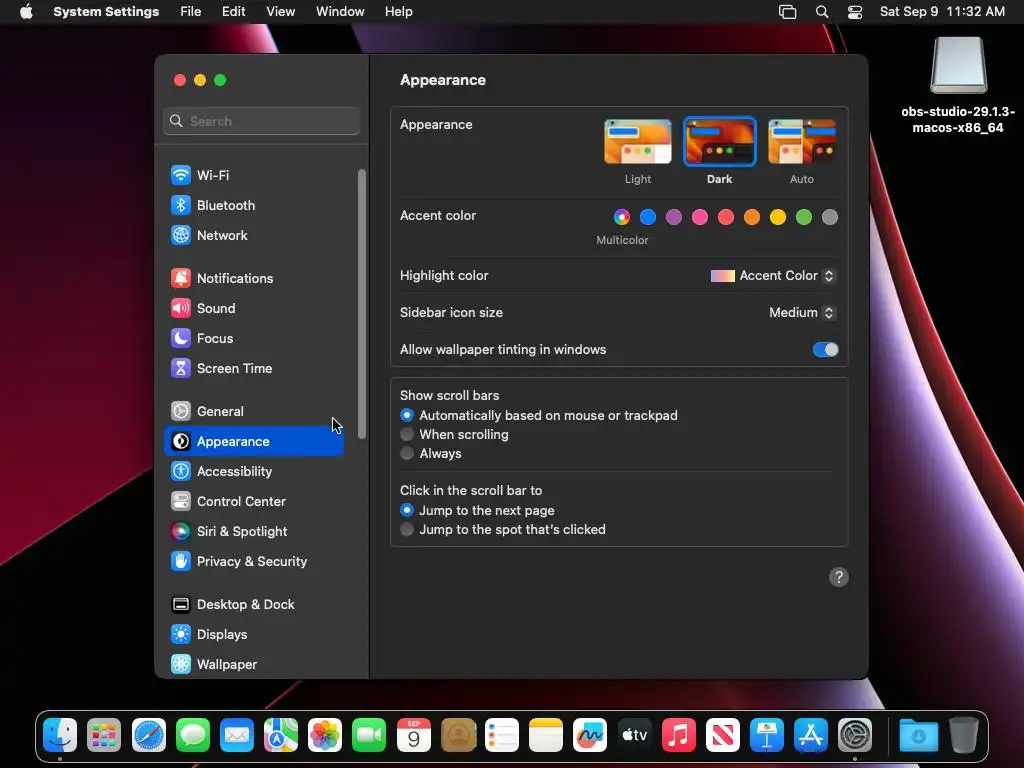Click the Stage Manager menu bar icon

[x=788, y=12]
